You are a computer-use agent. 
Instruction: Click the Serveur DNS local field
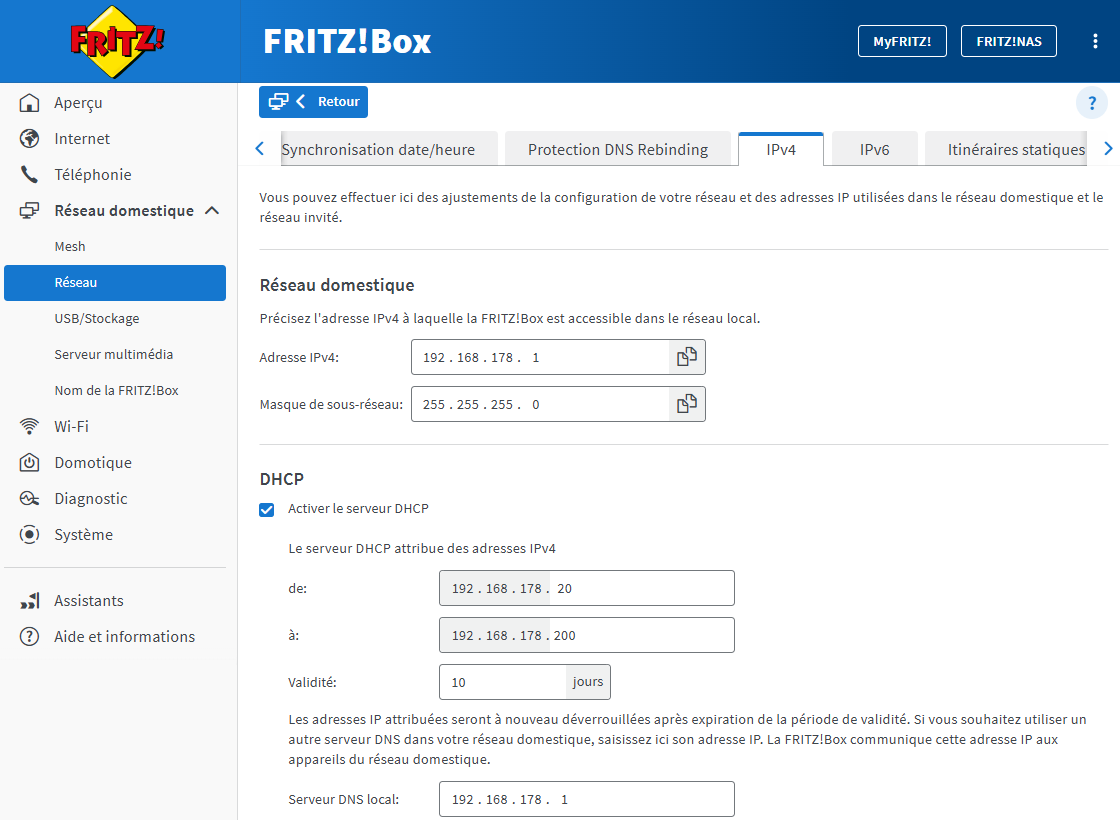586,799
